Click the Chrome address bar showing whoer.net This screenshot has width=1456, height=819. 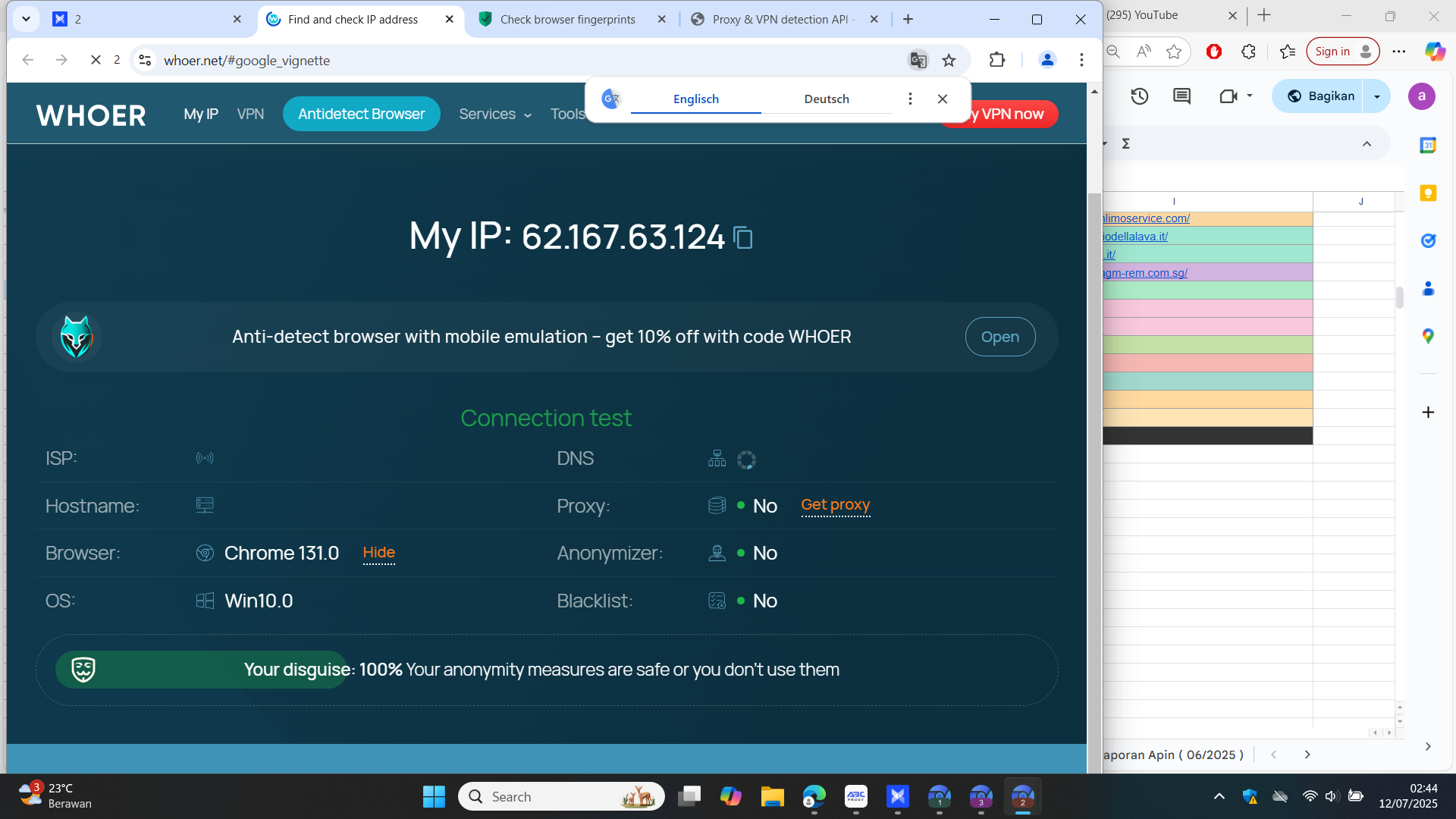pyautogui.click(x=527, y=60)
